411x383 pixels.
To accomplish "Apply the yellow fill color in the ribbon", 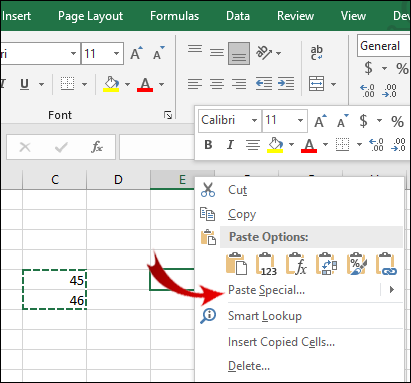I will (111, 84).
